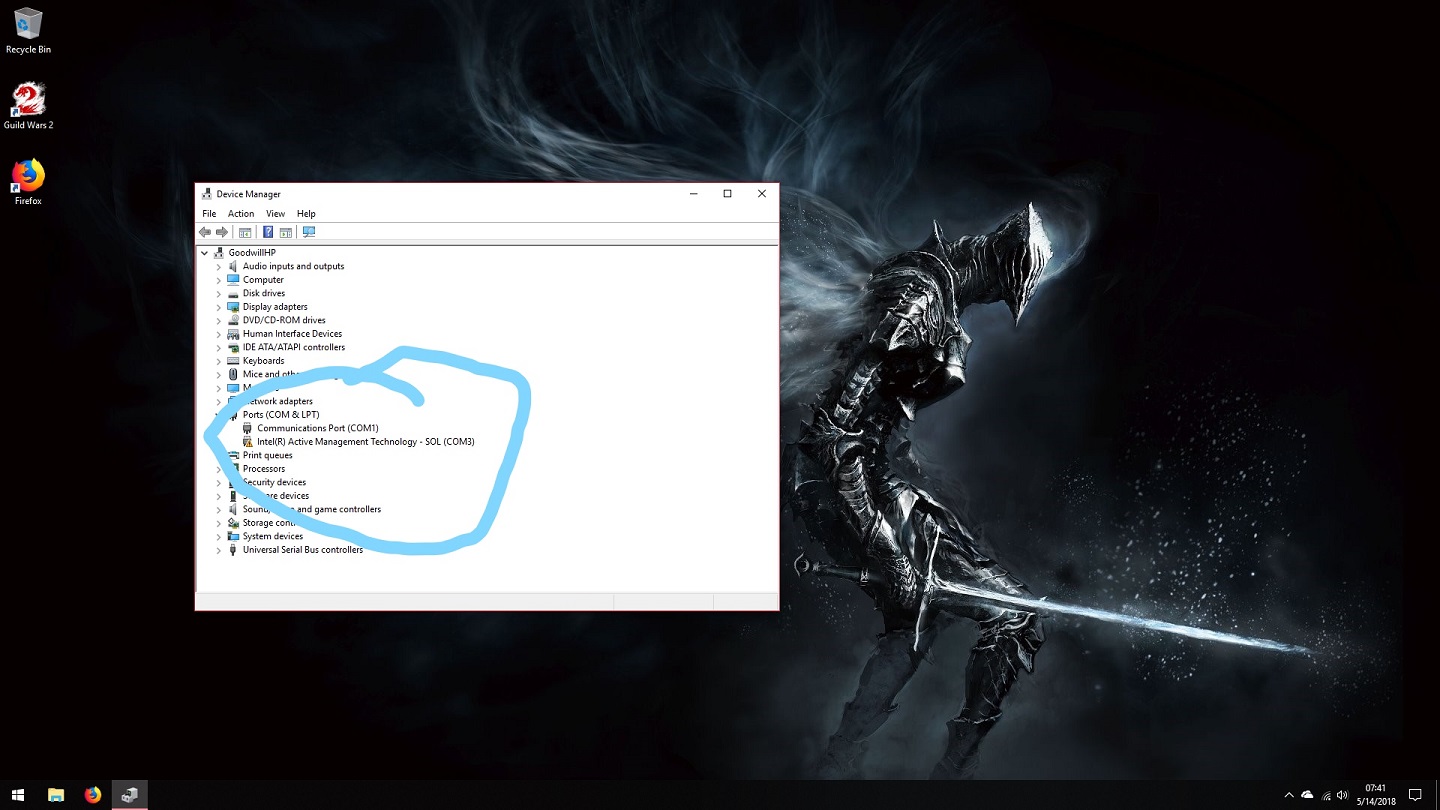Launch Firefox from the taskbar
Viewport: 1440px width, 810px height.
coord(93,795)
